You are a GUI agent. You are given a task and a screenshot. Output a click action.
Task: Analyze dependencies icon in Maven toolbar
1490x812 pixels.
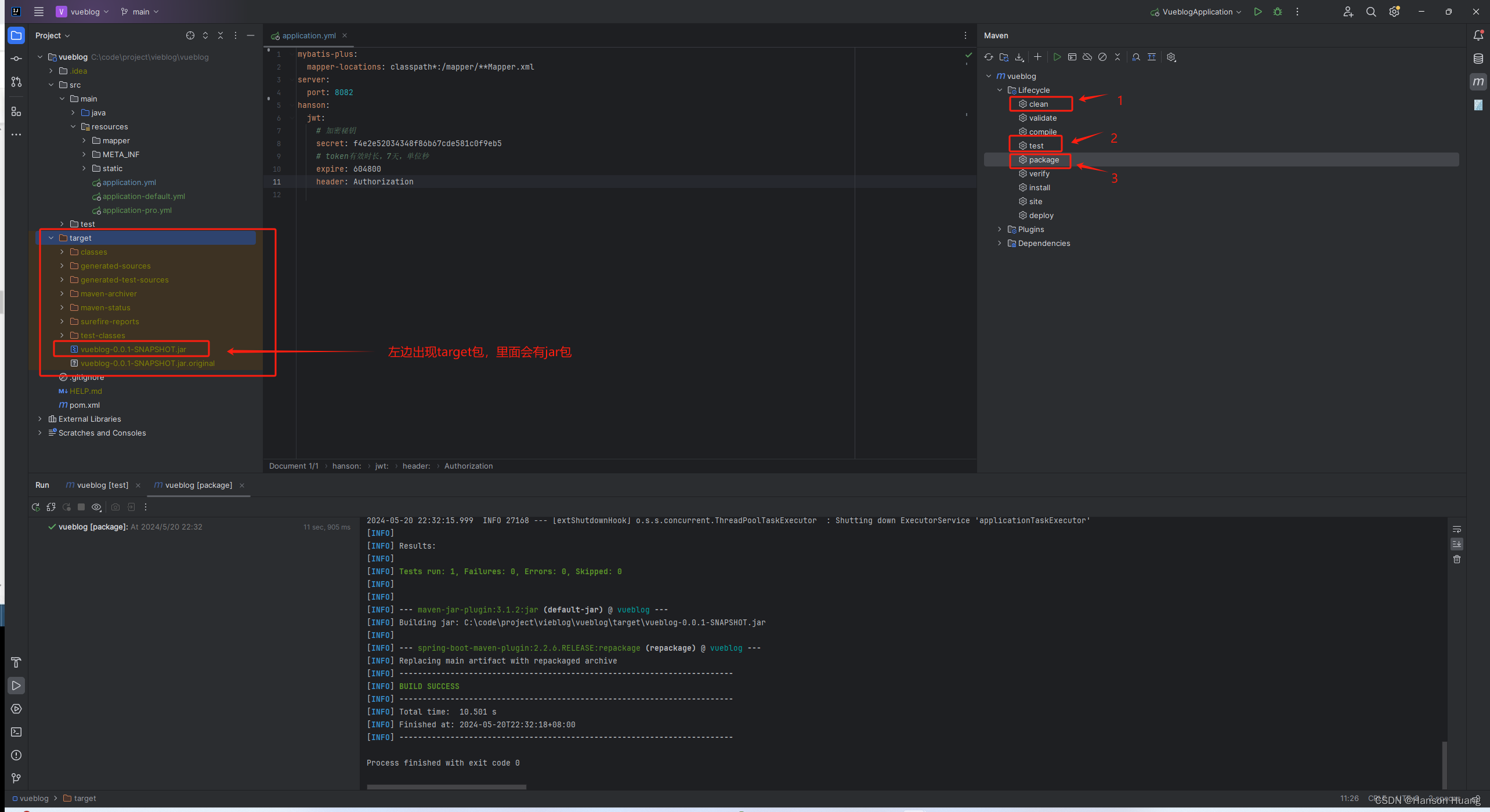(1136, 57)
